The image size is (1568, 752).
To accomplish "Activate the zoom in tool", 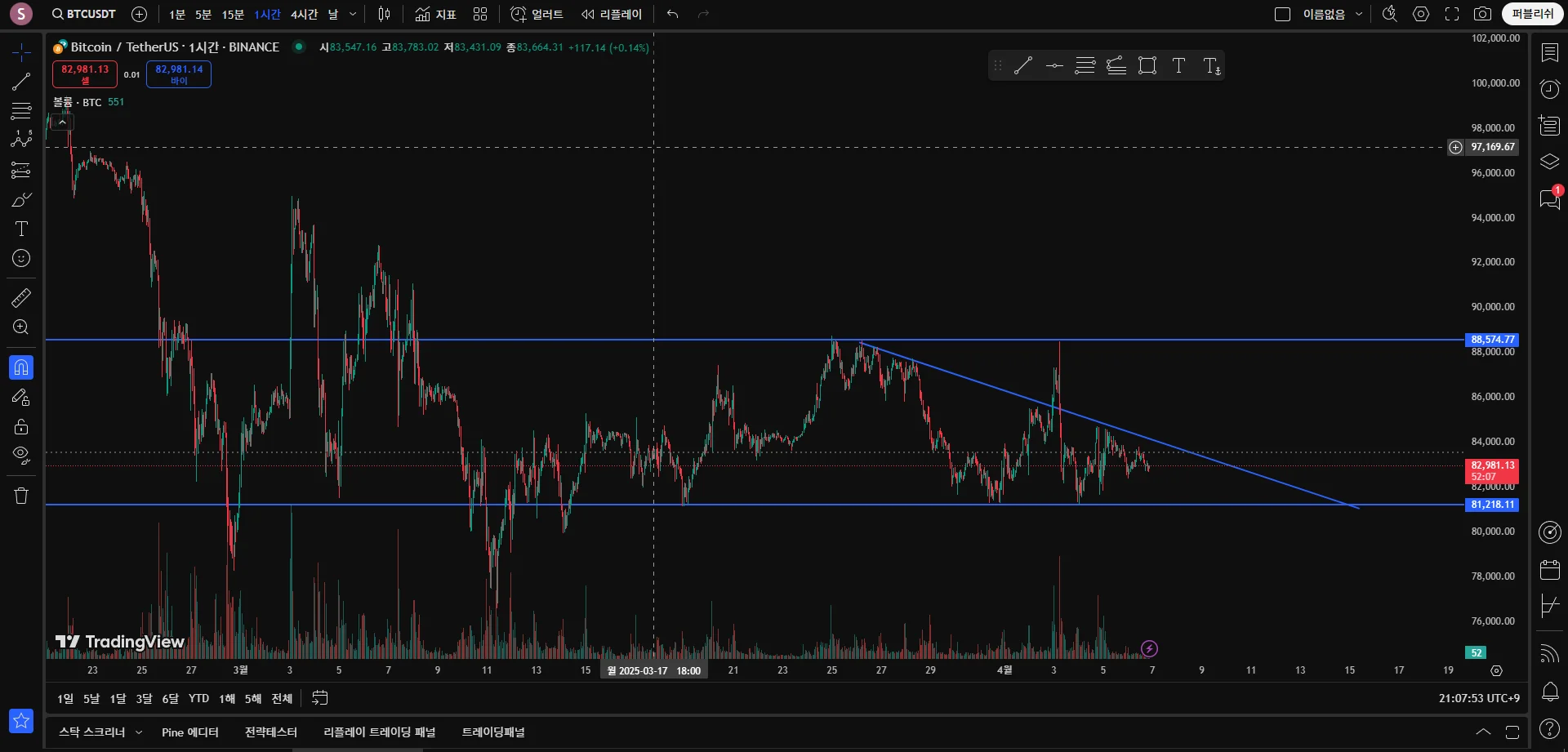I will pyautogui.click(x=21, y=327).
